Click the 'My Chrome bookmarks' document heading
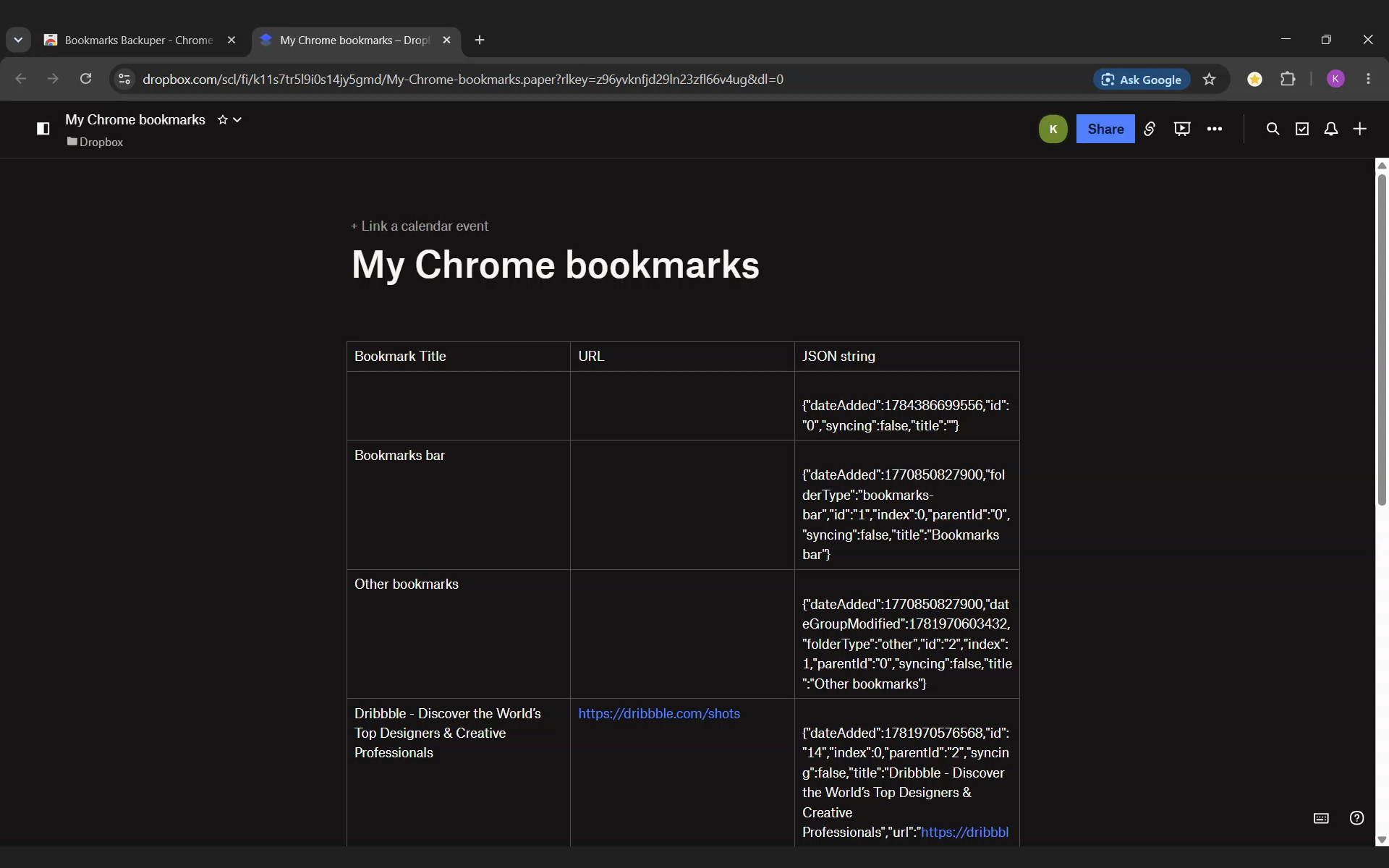This screenshot has width=1389, height=868. click(x=556, y=265)
